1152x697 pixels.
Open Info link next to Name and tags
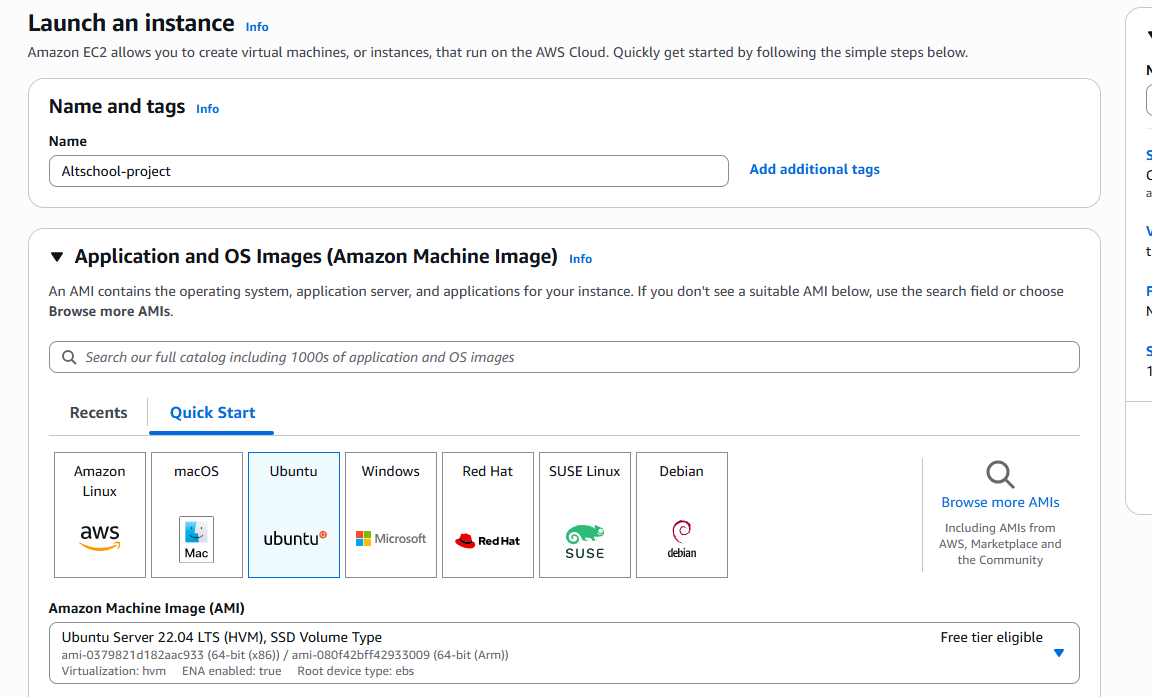pyautogui.click(x=207, y=109)
